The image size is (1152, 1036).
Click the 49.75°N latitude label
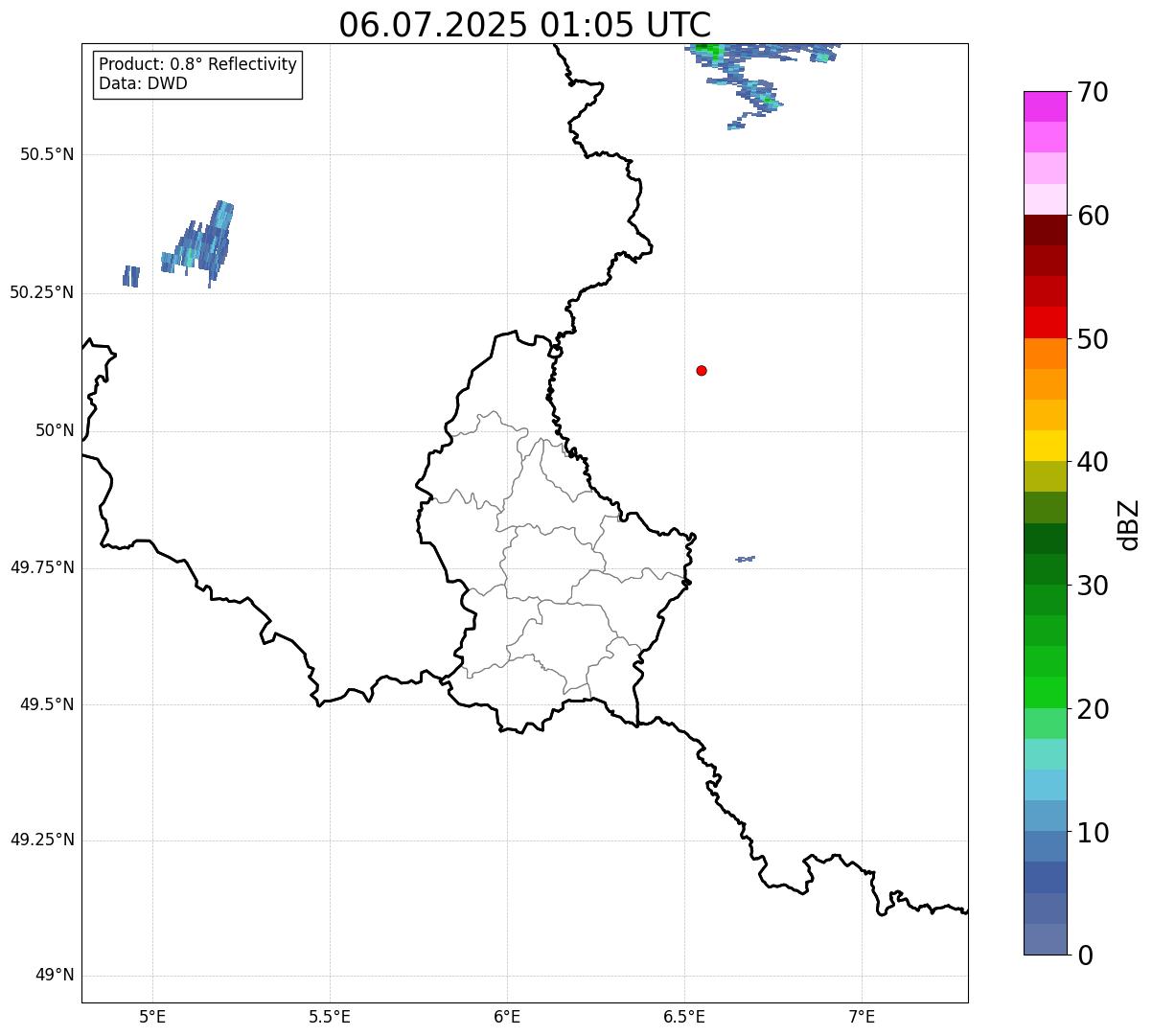click(x=42, y=567)
